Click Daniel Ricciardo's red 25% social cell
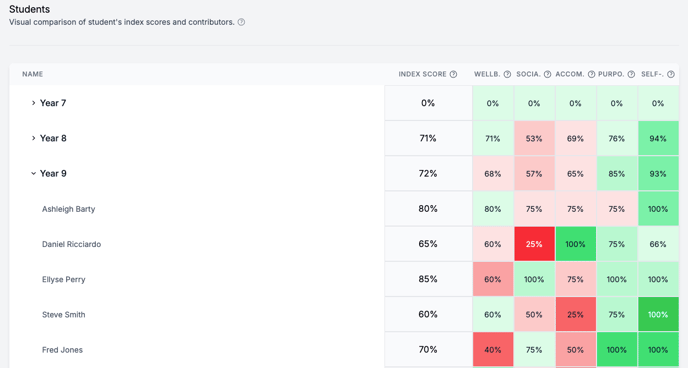The height and width of the screenshot is (368, 688). [534, 244]
